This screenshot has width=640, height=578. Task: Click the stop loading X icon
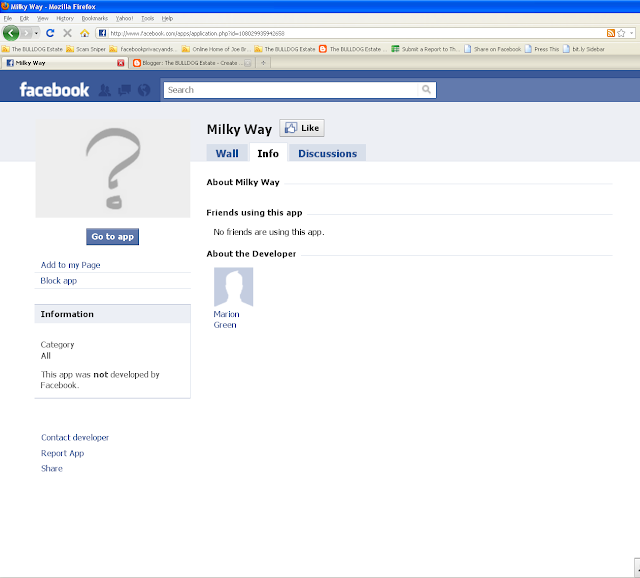click(68, 33)
